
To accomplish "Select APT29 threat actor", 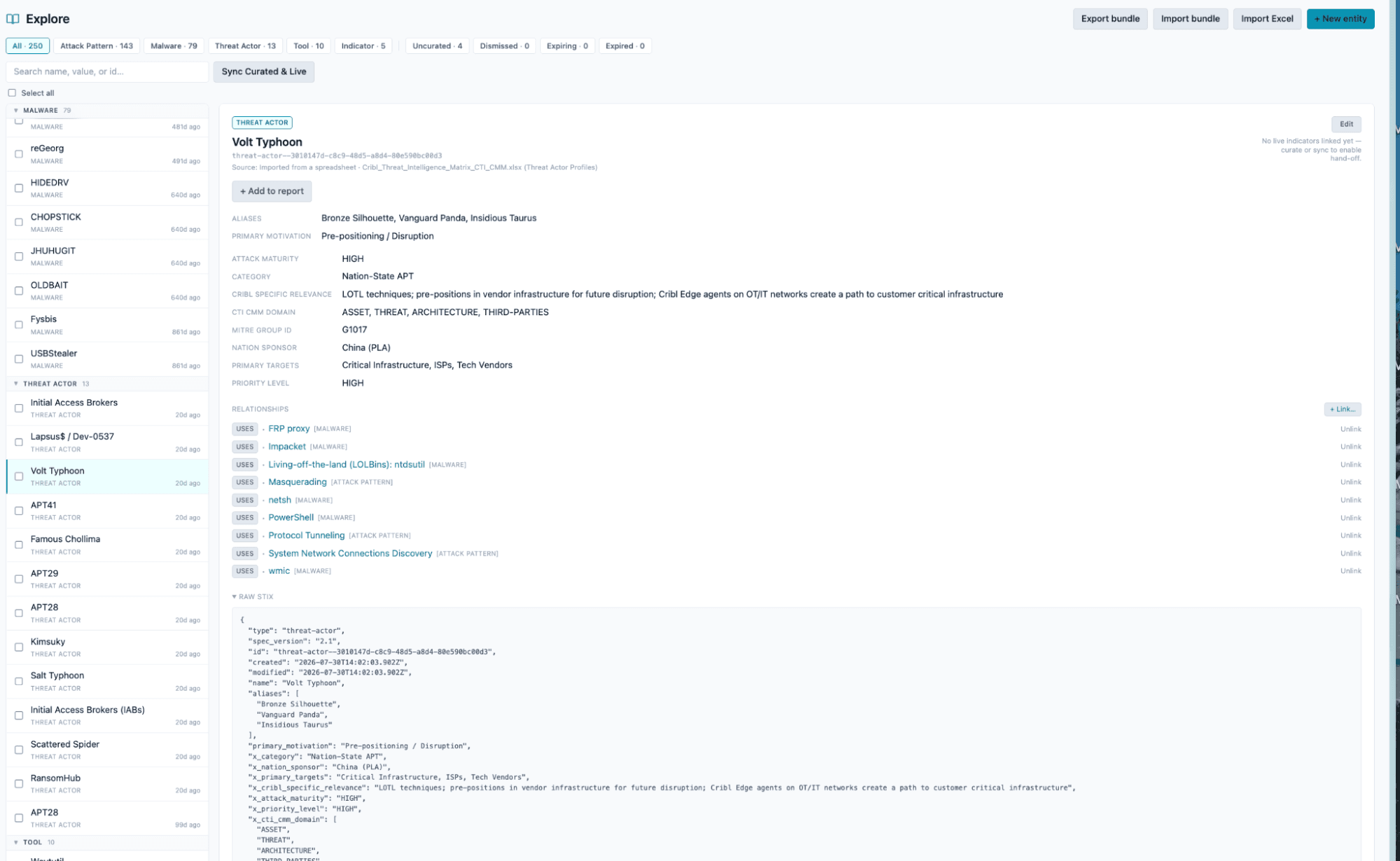I will point(107,579).
